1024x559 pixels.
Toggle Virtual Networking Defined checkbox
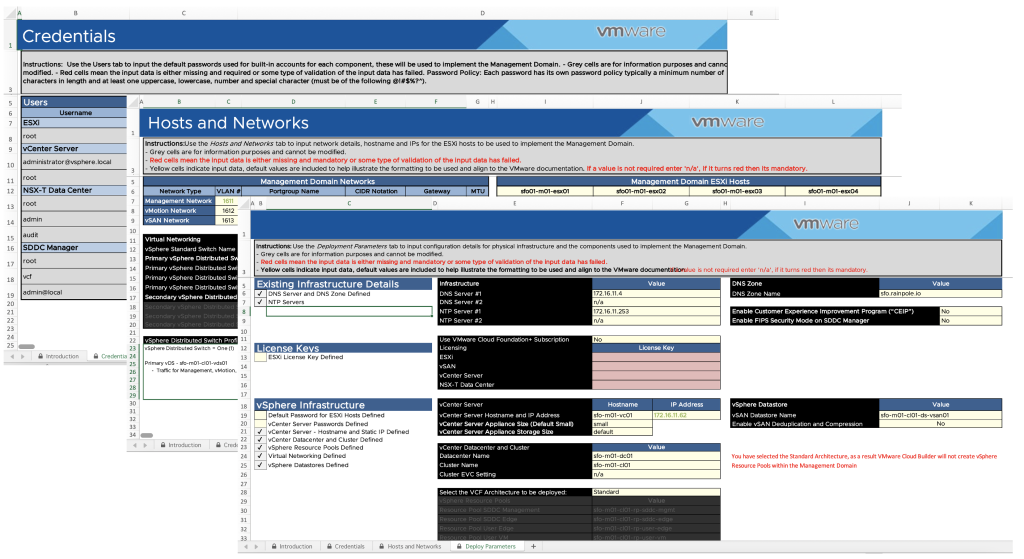pos(260,456)
